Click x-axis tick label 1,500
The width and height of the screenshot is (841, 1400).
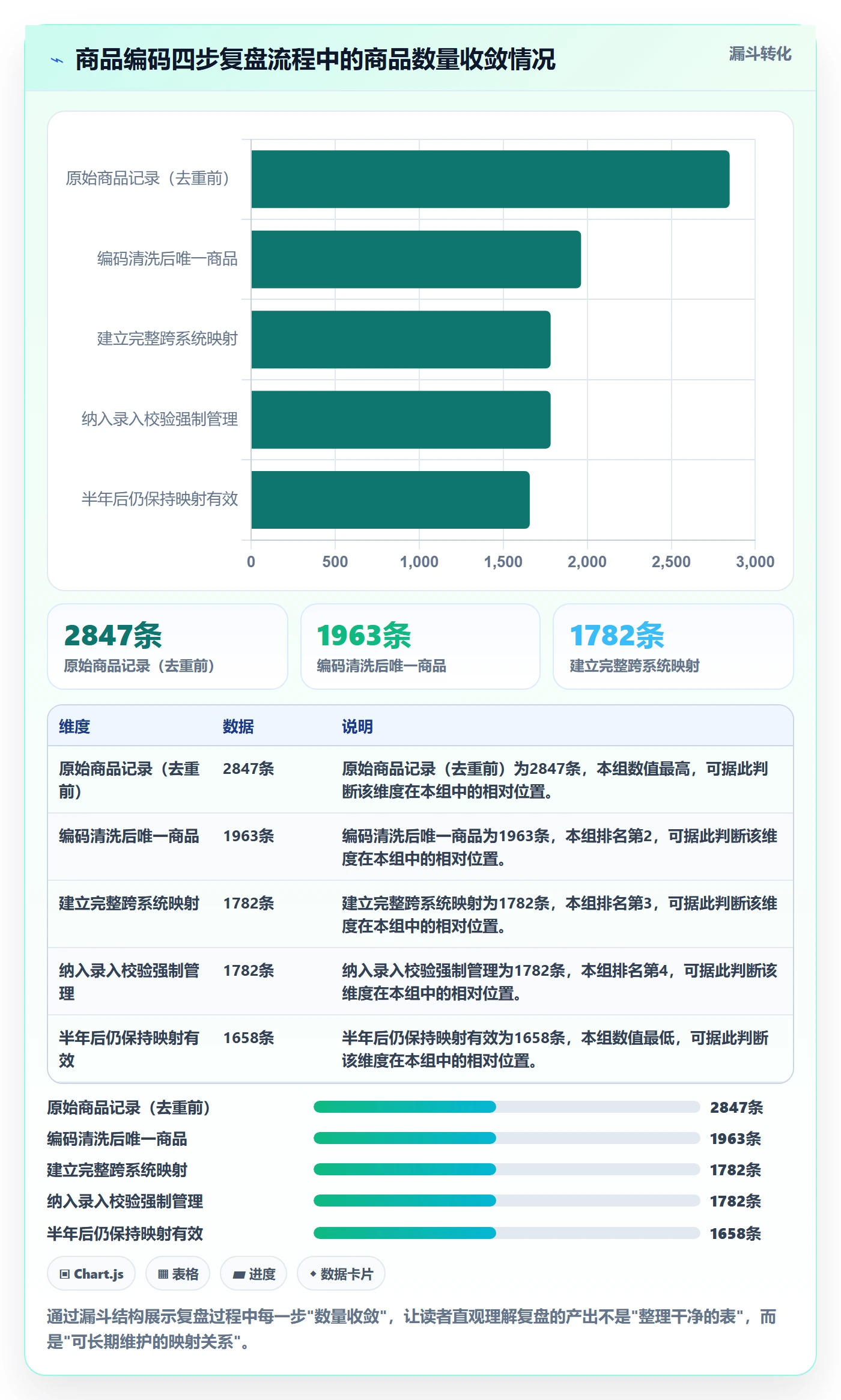pos(503,562)
